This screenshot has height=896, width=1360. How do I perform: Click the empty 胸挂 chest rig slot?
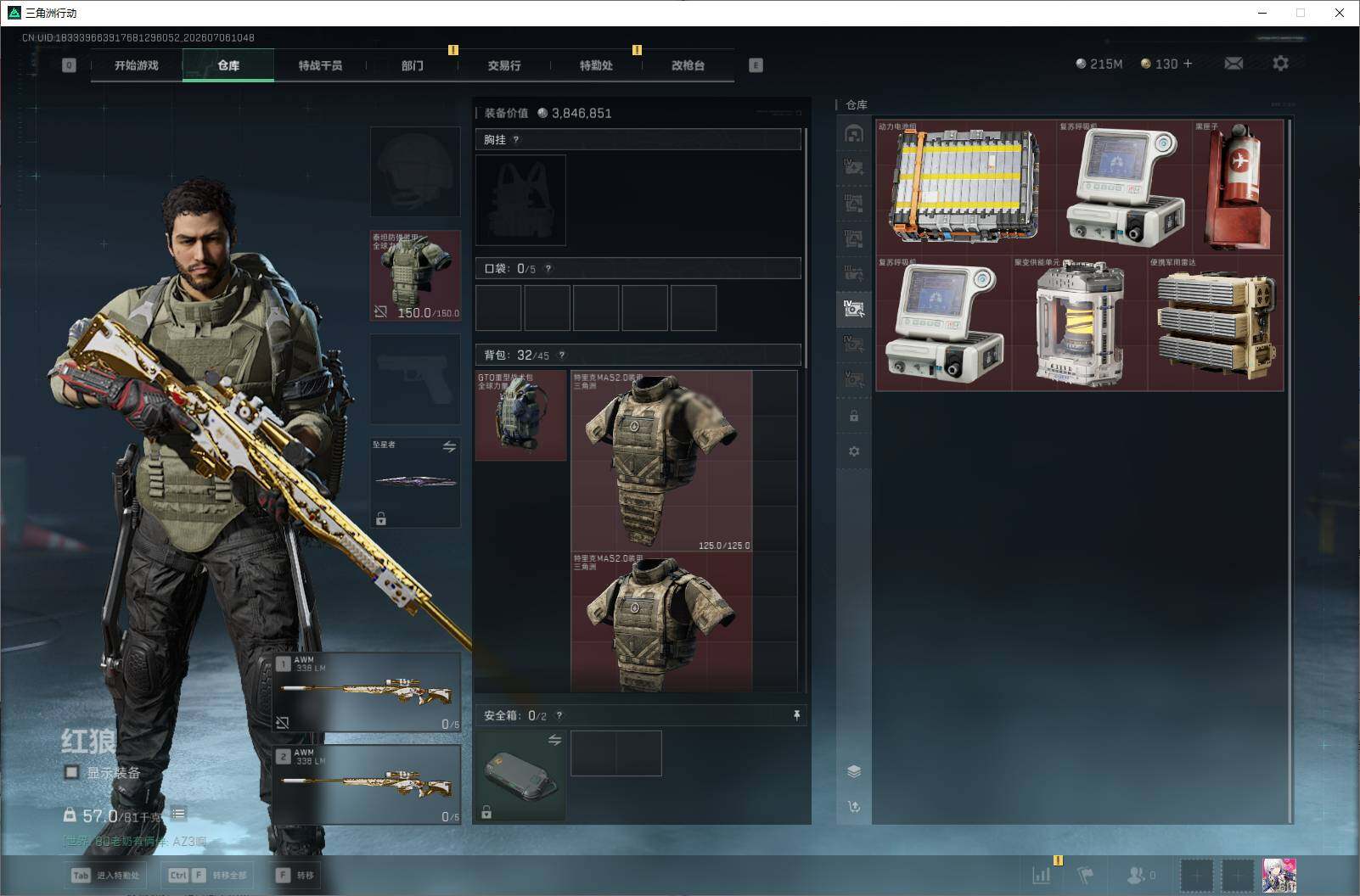(520, 200)
